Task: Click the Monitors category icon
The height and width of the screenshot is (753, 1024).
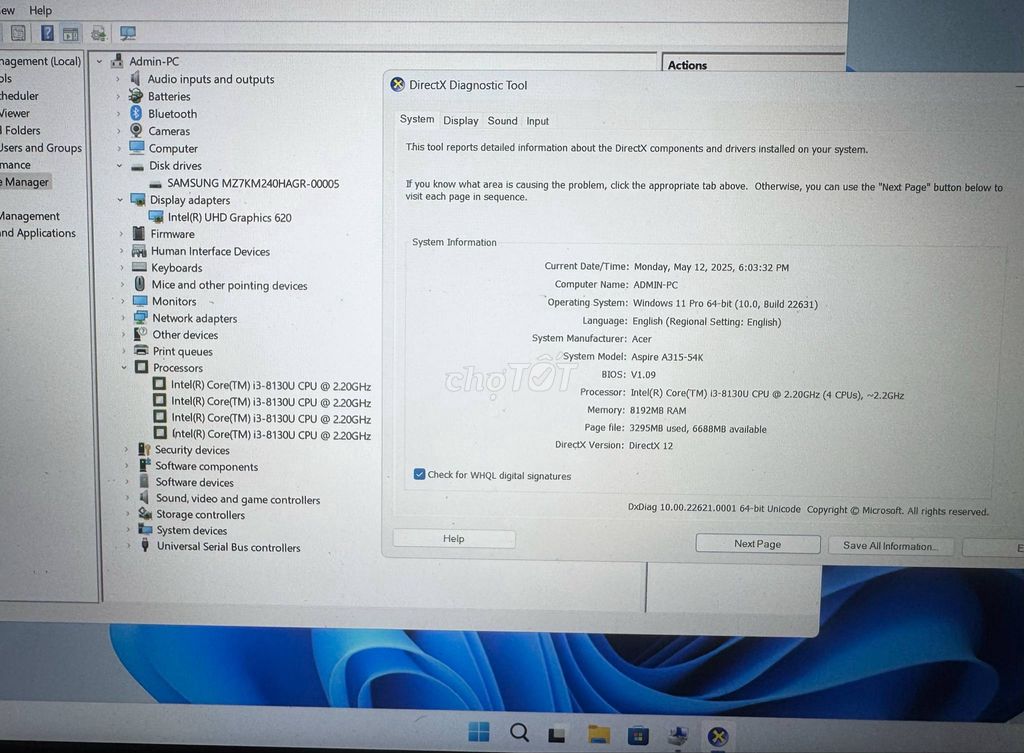Action: pos(140,301)
